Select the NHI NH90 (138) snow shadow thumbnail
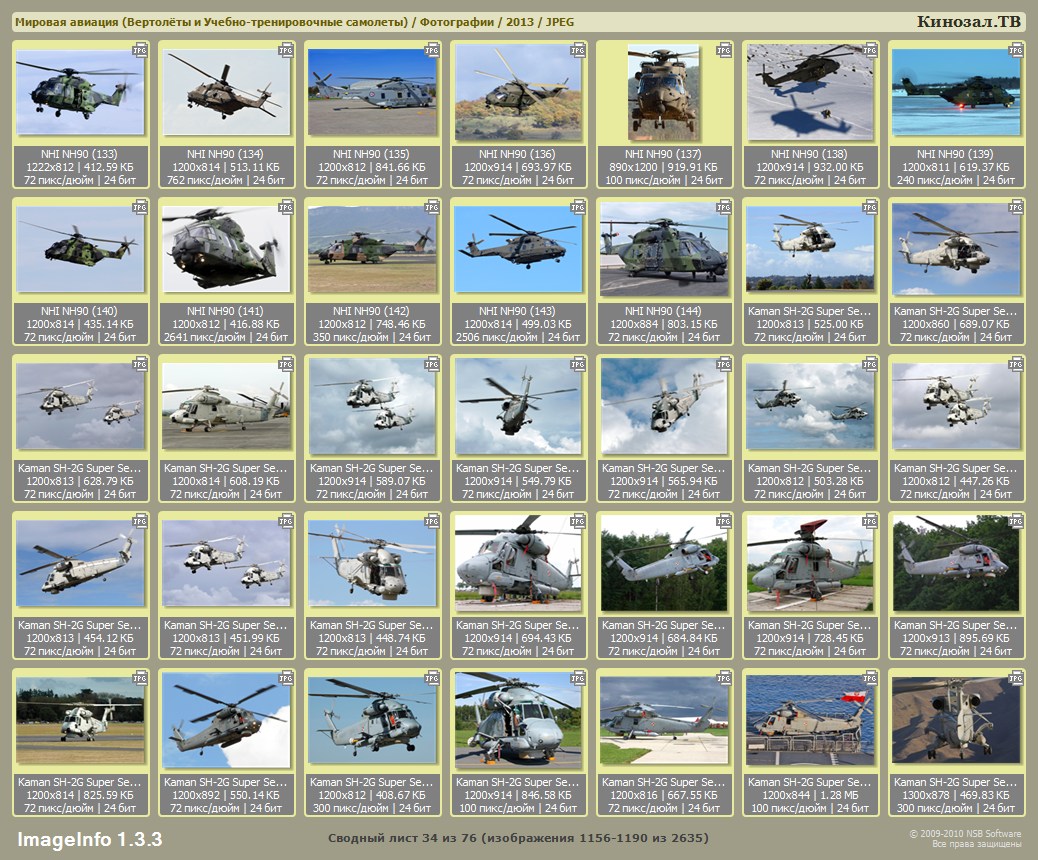This screenshot has height=860, width=1038. (810, 92)
